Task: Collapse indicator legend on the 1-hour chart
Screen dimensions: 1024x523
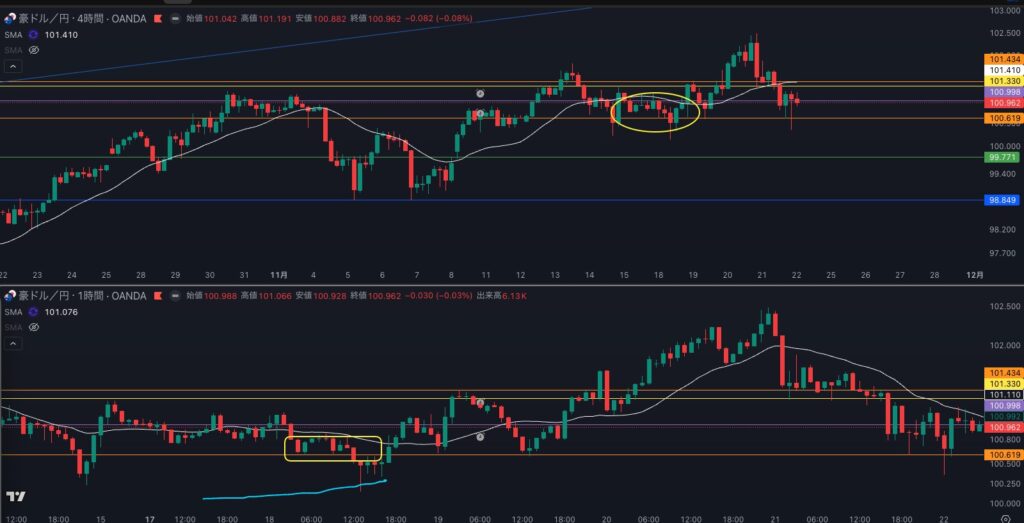Action: pyautogui.click(x=13, y=343)
